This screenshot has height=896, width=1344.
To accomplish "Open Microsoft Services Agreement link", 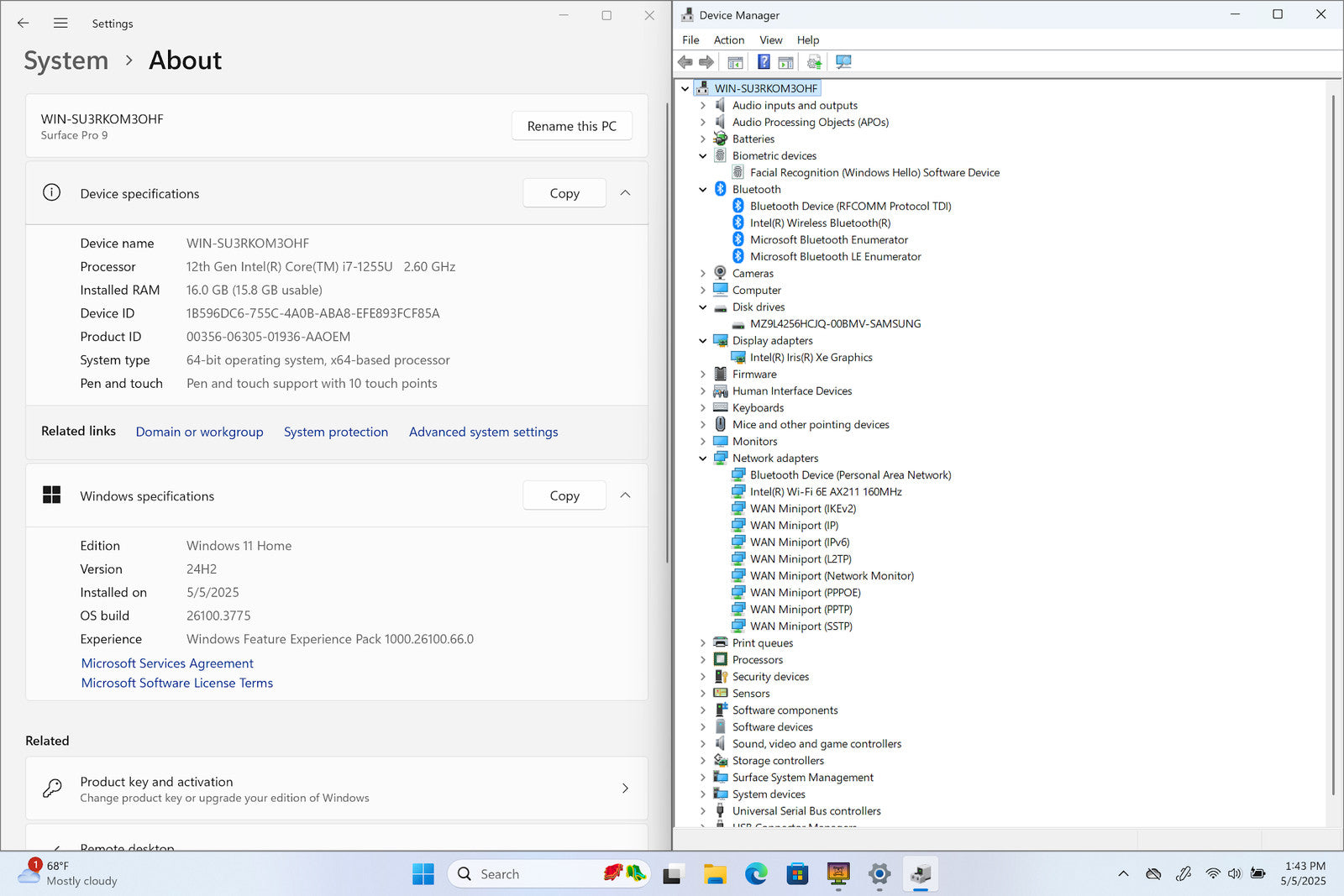I will click(167, 663).
